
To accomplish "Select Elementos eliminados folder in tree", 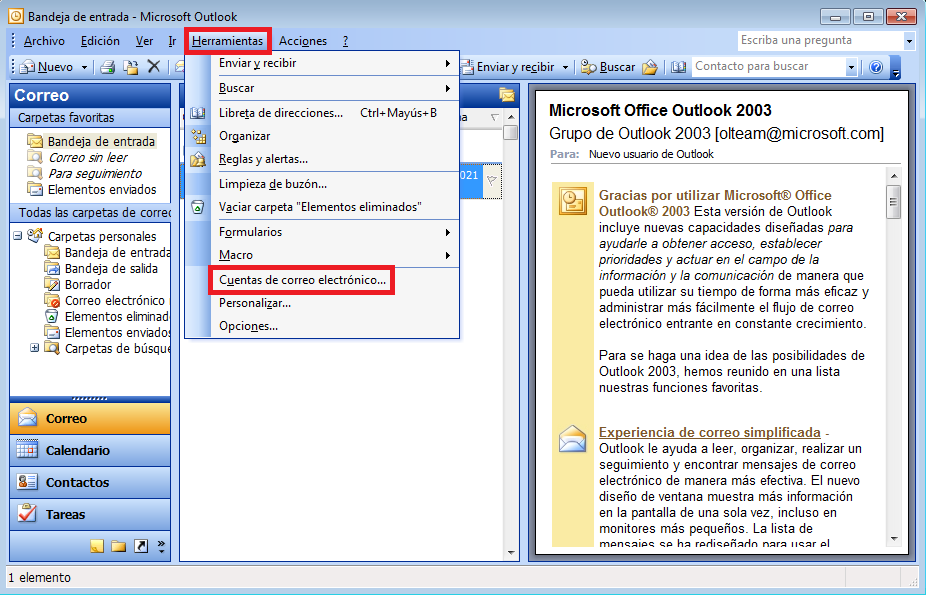I will (x=107, y=316).
